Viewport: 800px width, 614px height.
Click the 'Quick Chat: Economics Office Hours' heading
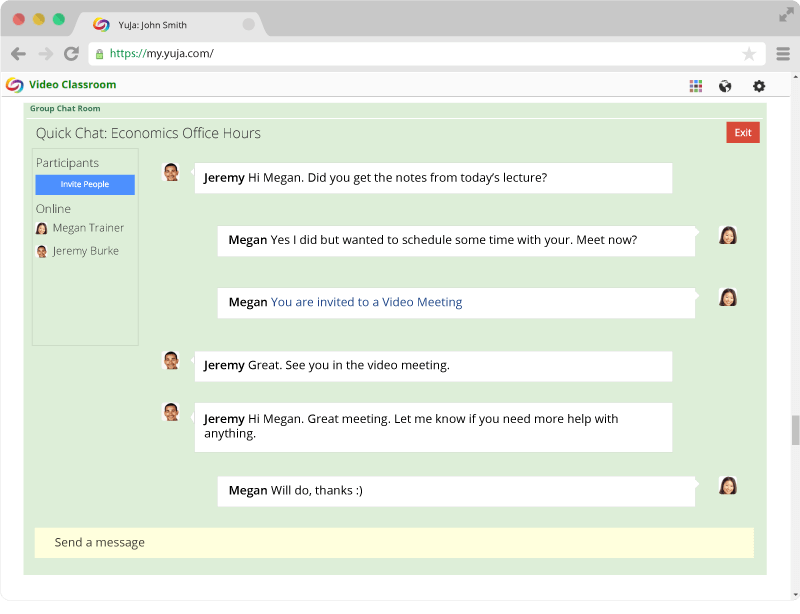[x=148, y=133]
